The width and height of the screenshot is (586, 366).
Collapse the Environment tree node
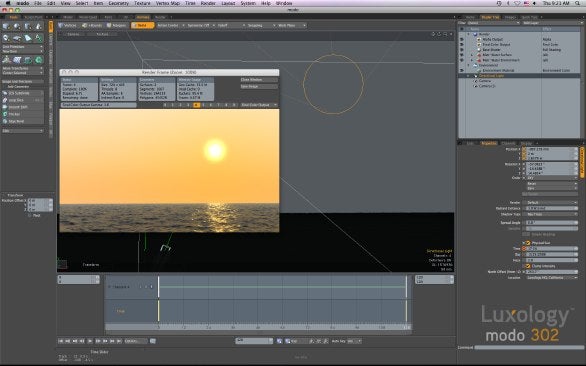tap(469, 65)
